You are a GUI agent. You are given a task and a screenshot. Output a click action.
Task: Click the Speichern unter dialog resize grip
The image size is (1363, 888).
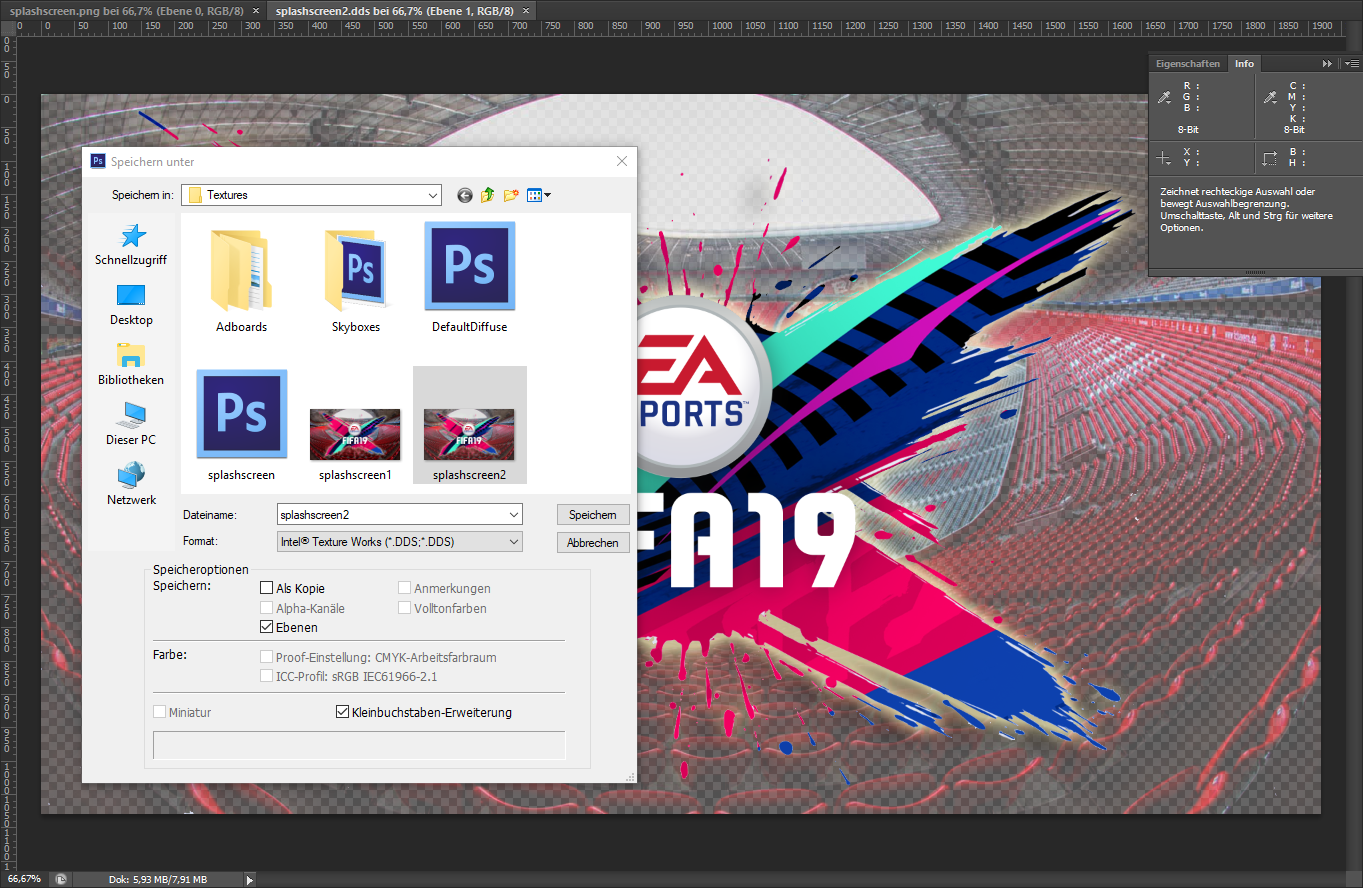pyautogui.click(x=630, y=776)
